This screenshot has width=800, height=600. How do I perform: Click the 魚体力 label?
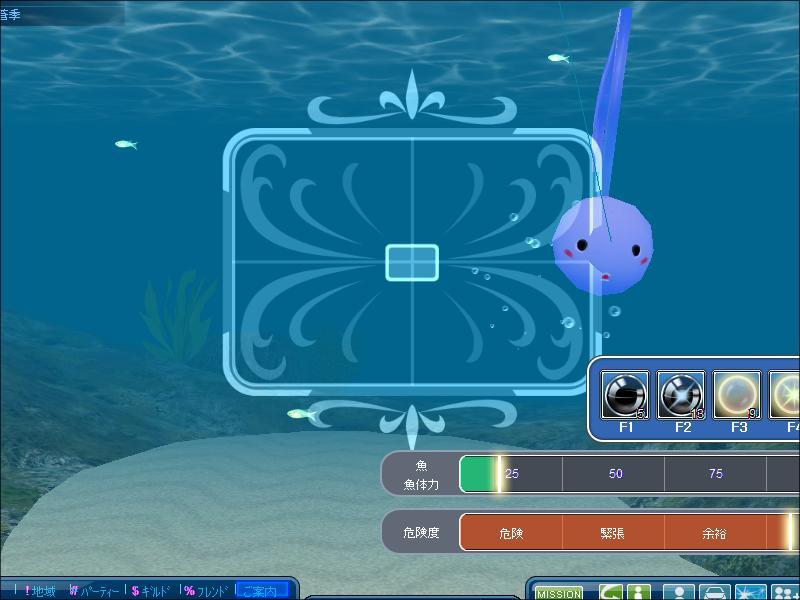(x=421, y=484)
